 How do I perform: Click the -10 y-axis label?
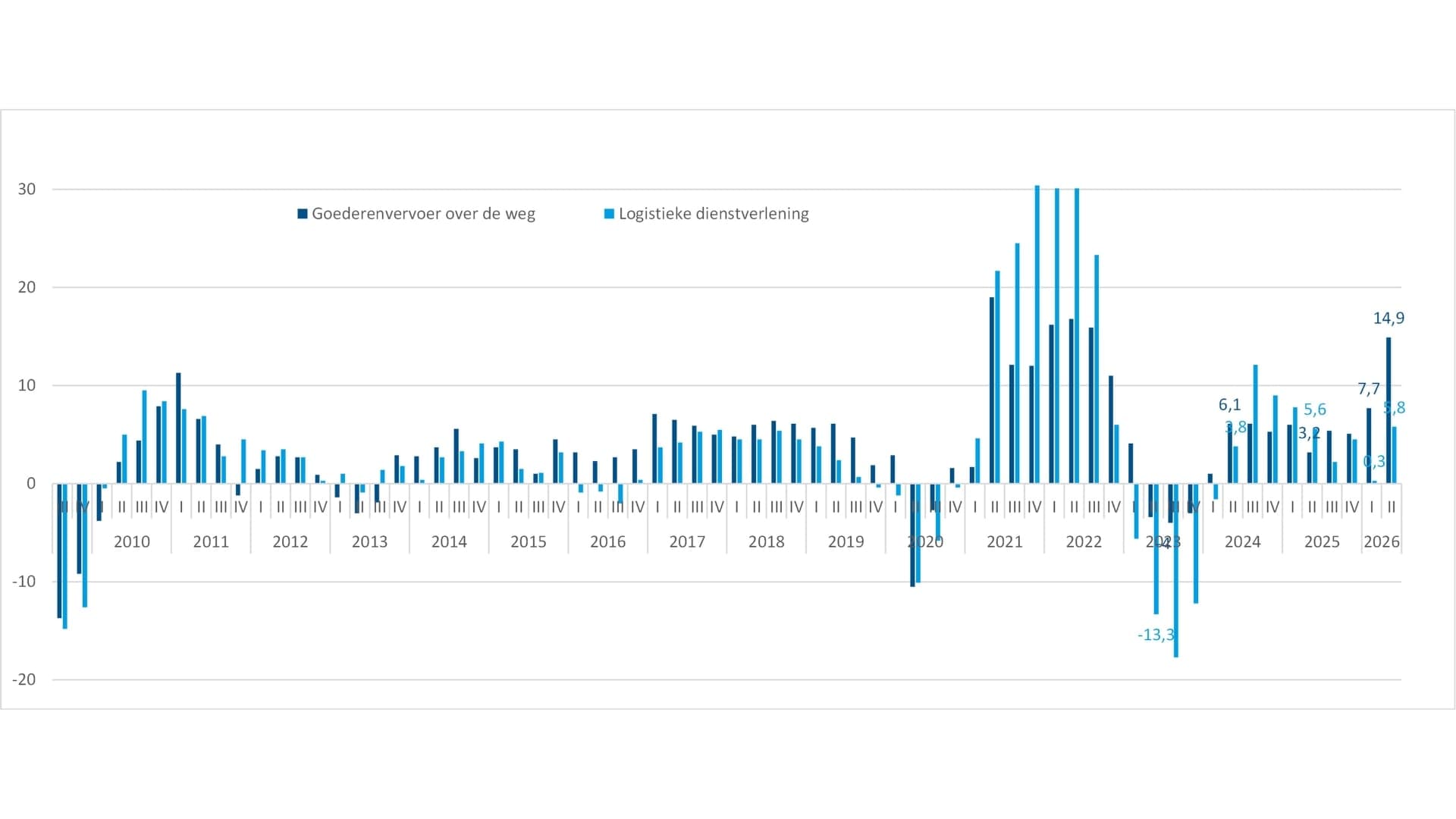[x=24, y=582]
